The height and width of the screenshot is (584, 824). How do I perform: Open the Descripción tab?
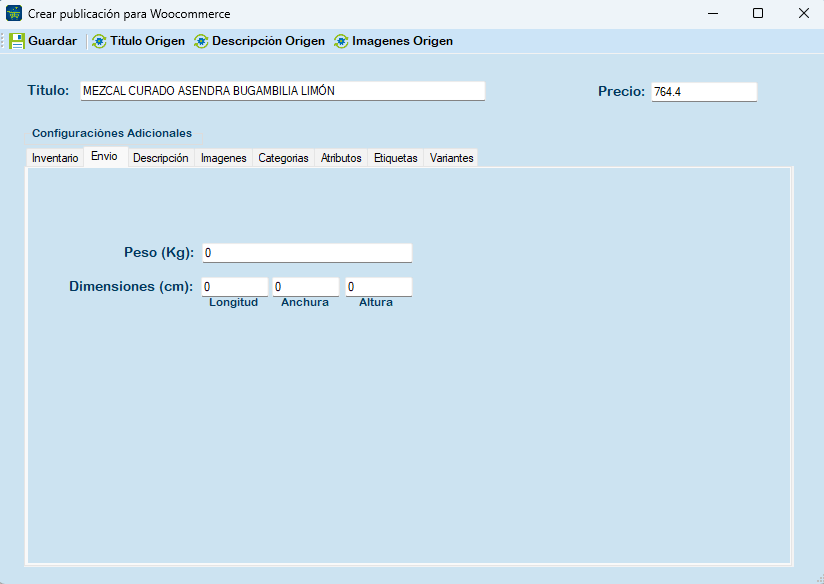click(160, 158)
